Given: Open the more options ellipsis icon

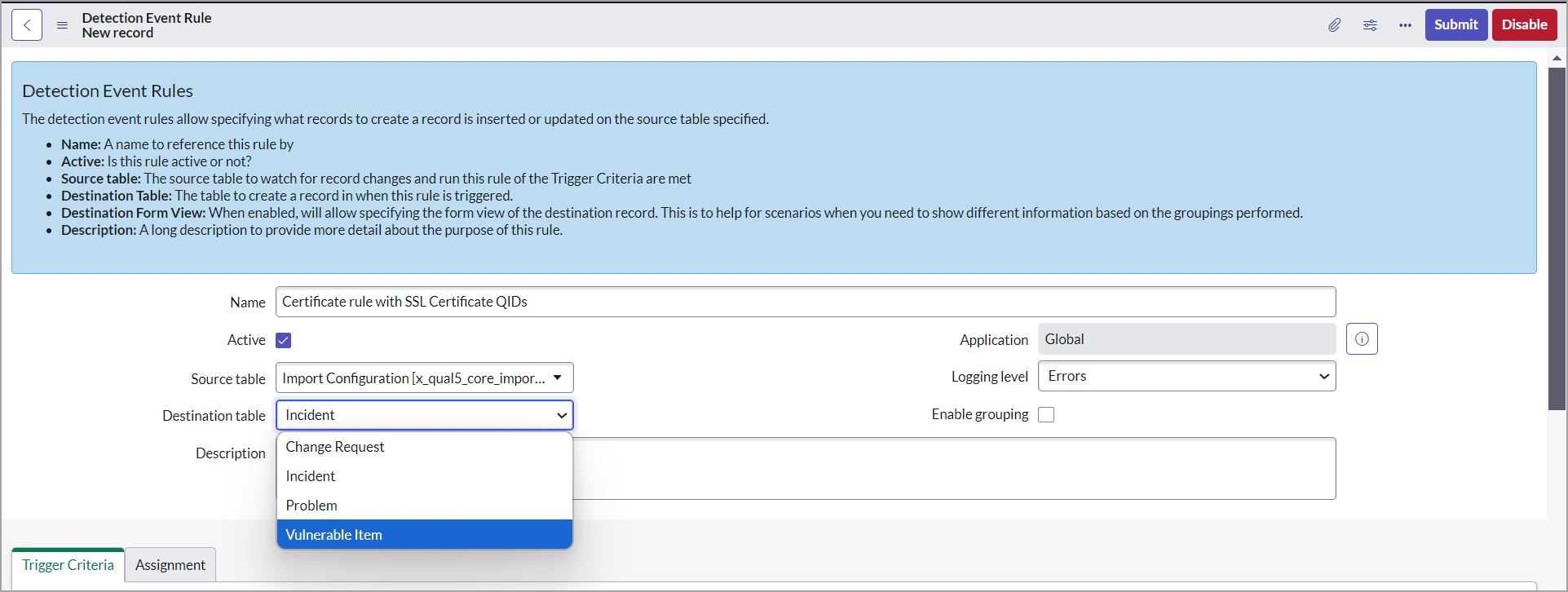Looking at the screenshot, I should click(1405, 25).
